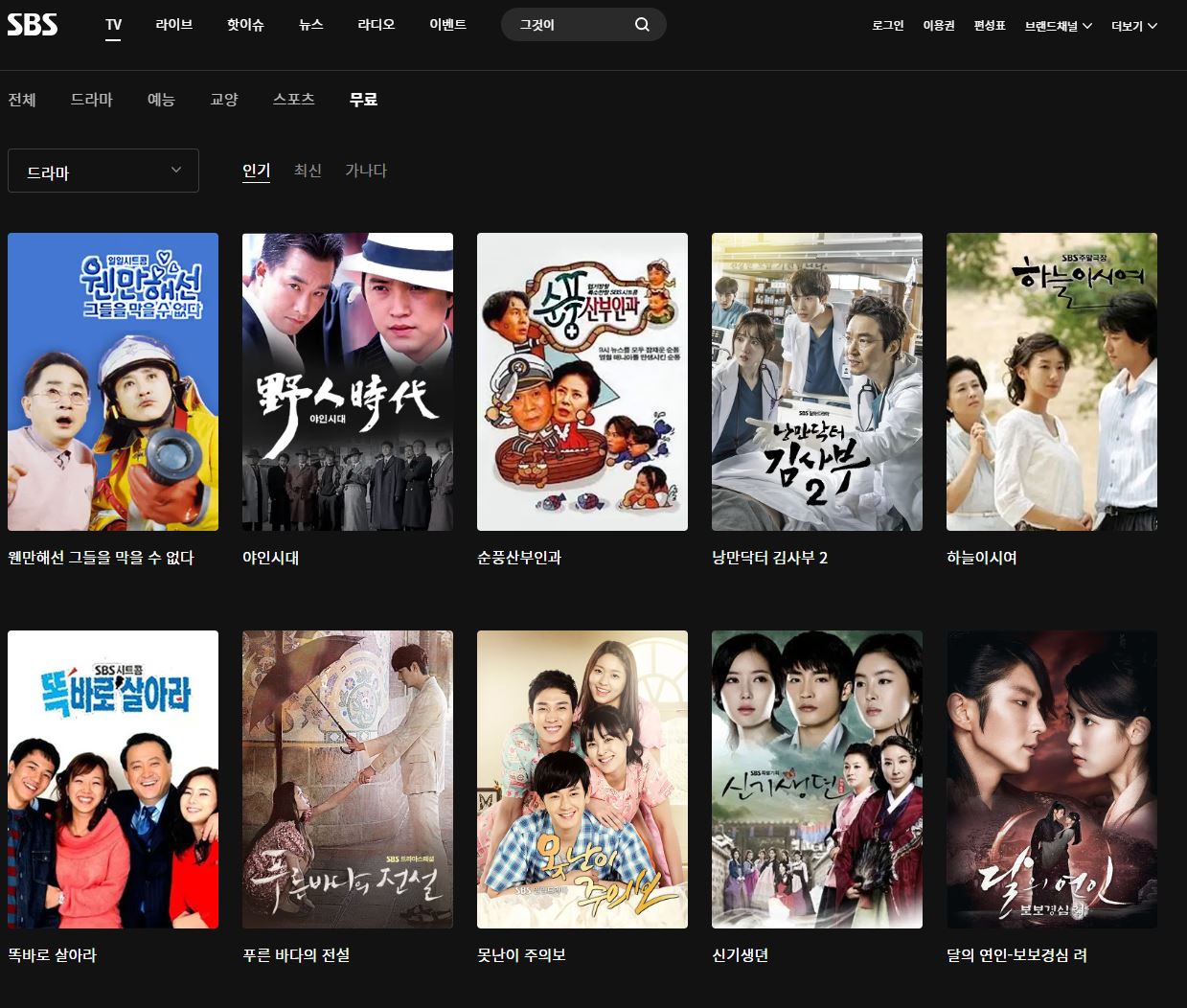The height and width of the screenshot is (1008, 1187).
Task: Open 웬만해선 그들을 막을 수 없다 poster
Action: 113,381
